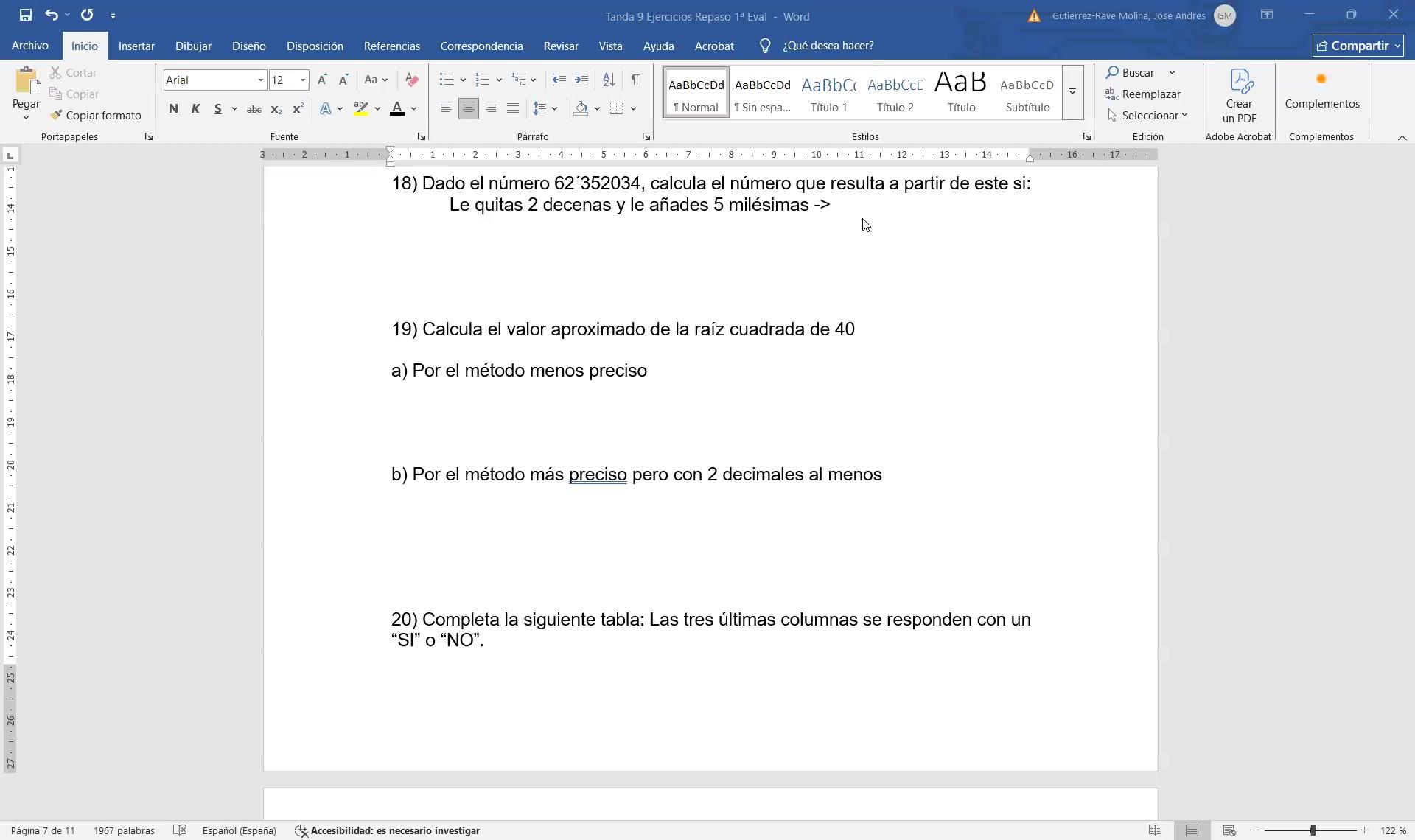Expand the Styles gallery more arrow
This screenshot has height=840, width=1415.
click(x=1072, y=92)
